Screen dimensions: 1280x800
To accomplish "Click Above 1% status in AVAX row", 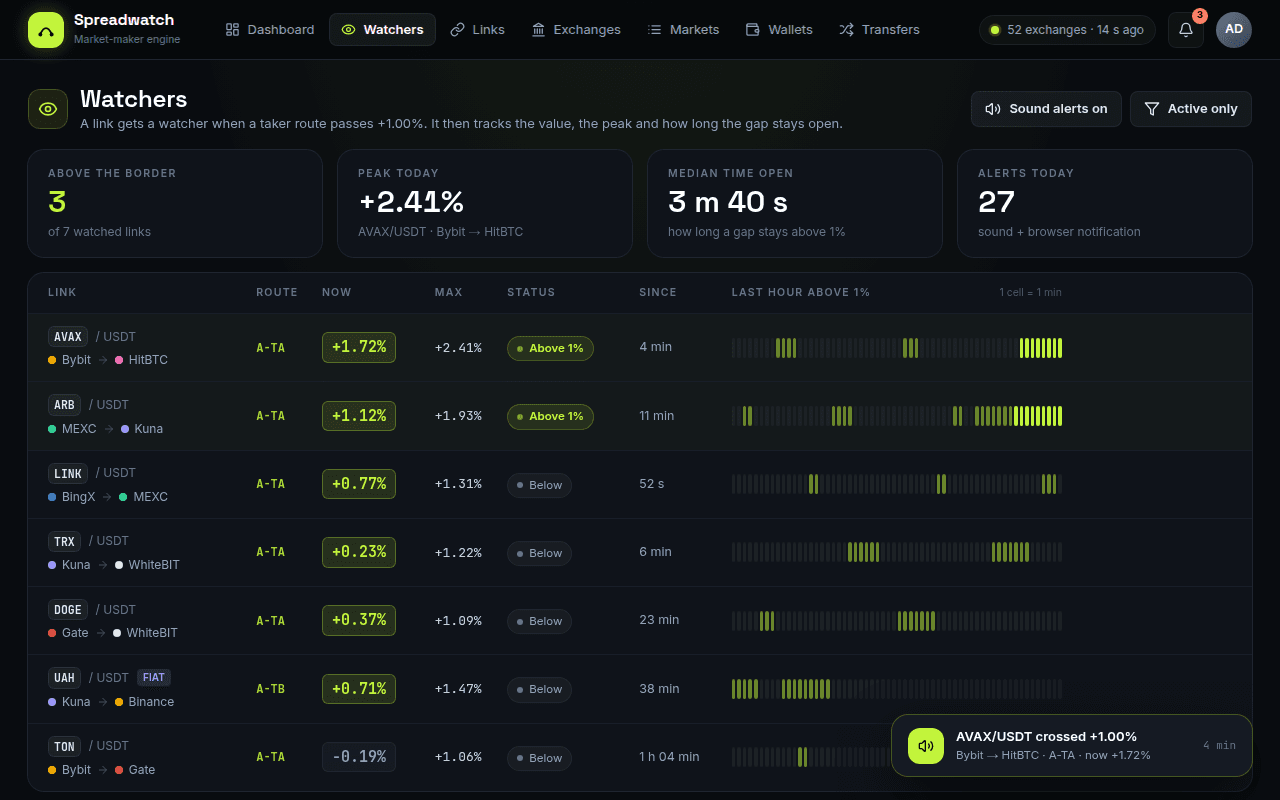I will point(550,348).
